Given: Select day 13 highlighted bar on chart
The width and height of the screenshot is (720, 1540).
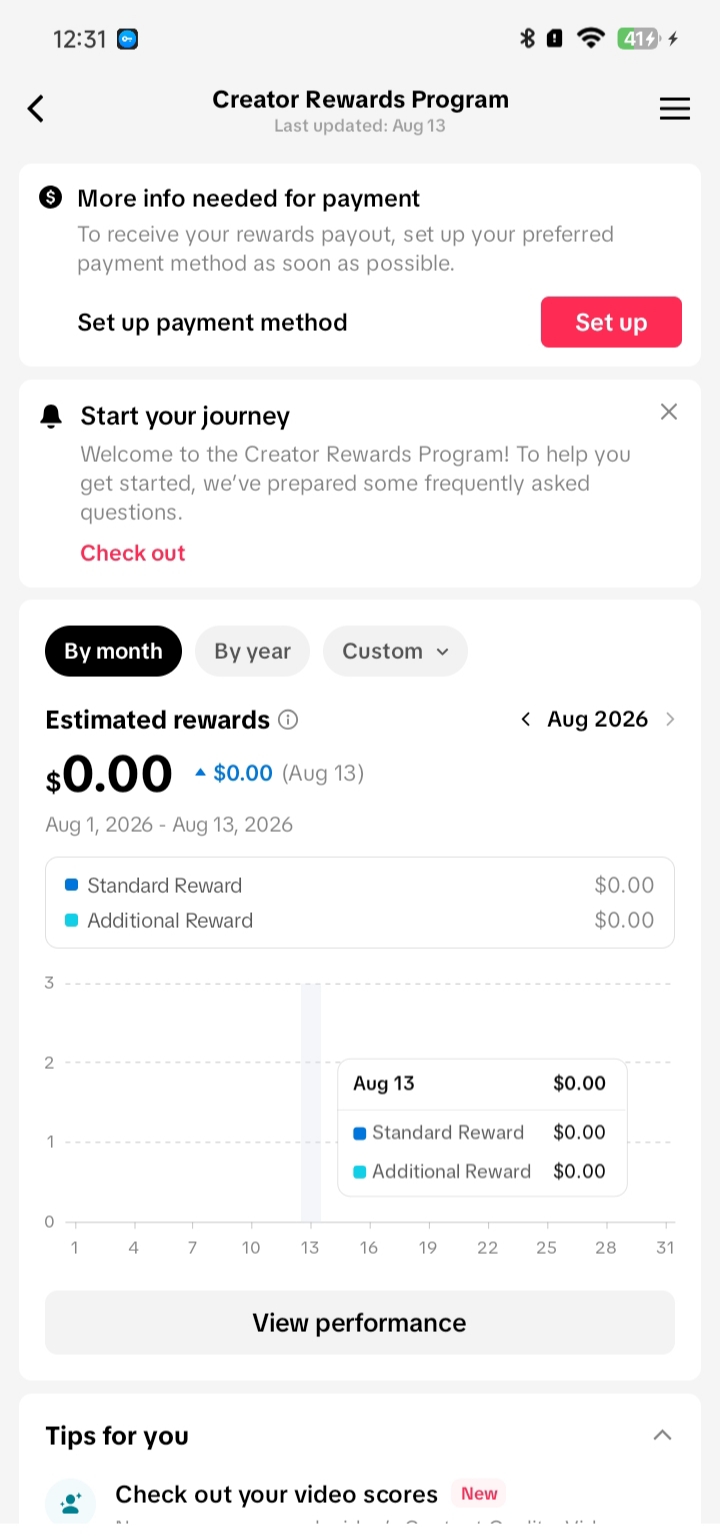Looking at the screenshot, I should point(311,1103).
